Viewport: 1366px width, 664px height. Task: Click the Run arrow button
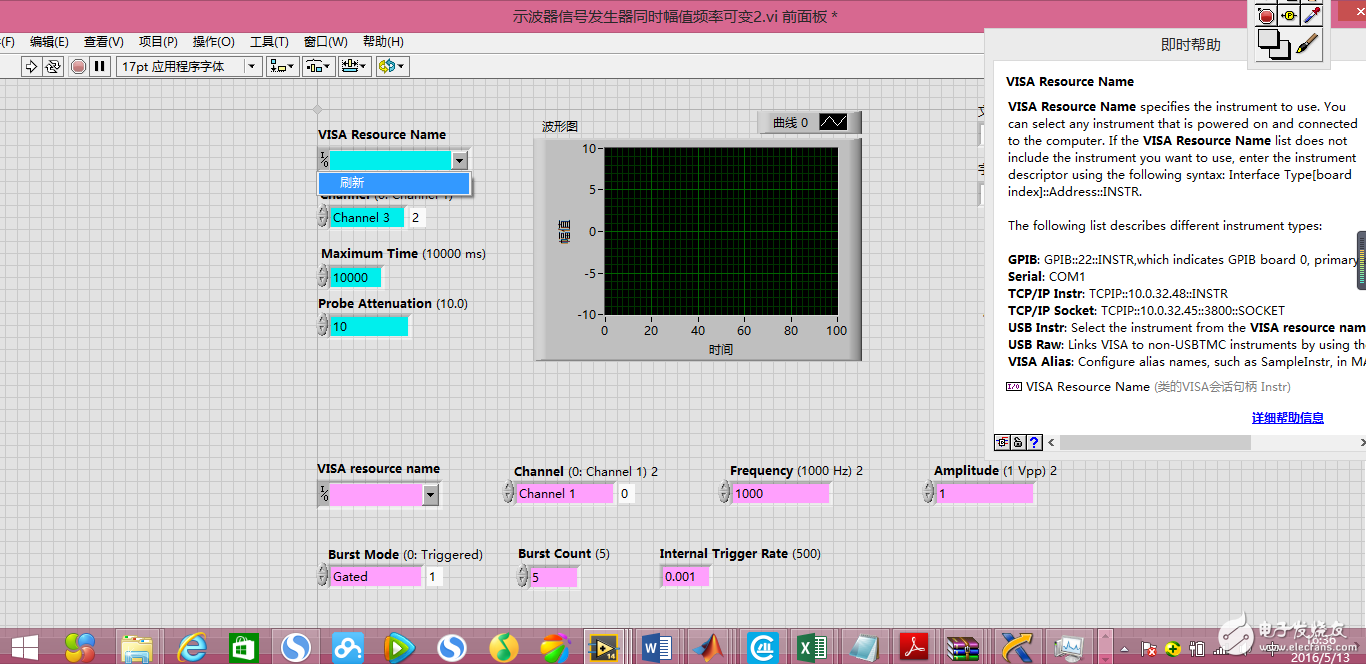coord(31,67)
